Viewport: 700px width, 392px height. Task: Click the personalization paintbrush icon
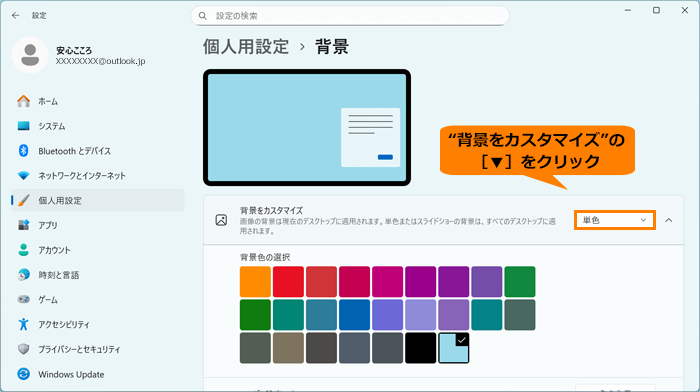click(24, 200)
